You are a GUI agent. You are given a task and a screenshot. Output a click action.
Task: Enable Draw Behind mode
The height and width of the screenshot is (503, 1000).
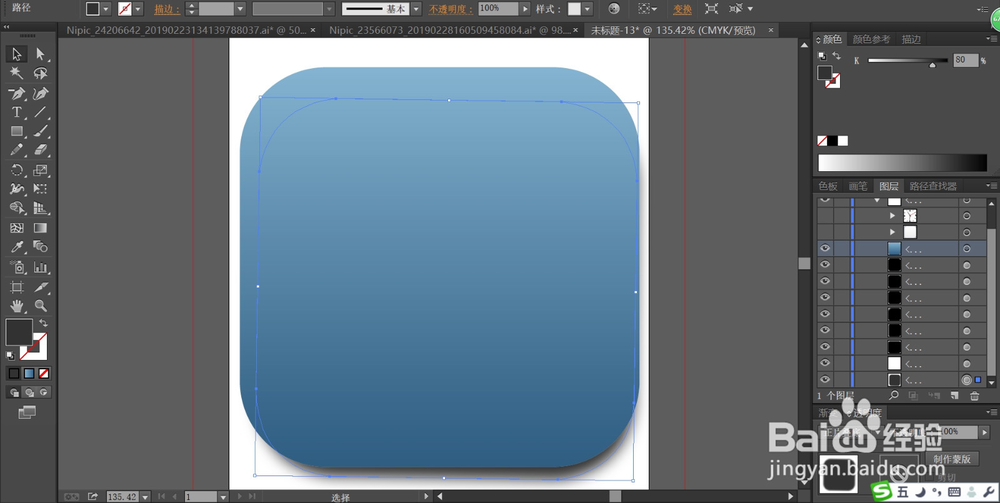pyautogui.click(x=29, y=393)
